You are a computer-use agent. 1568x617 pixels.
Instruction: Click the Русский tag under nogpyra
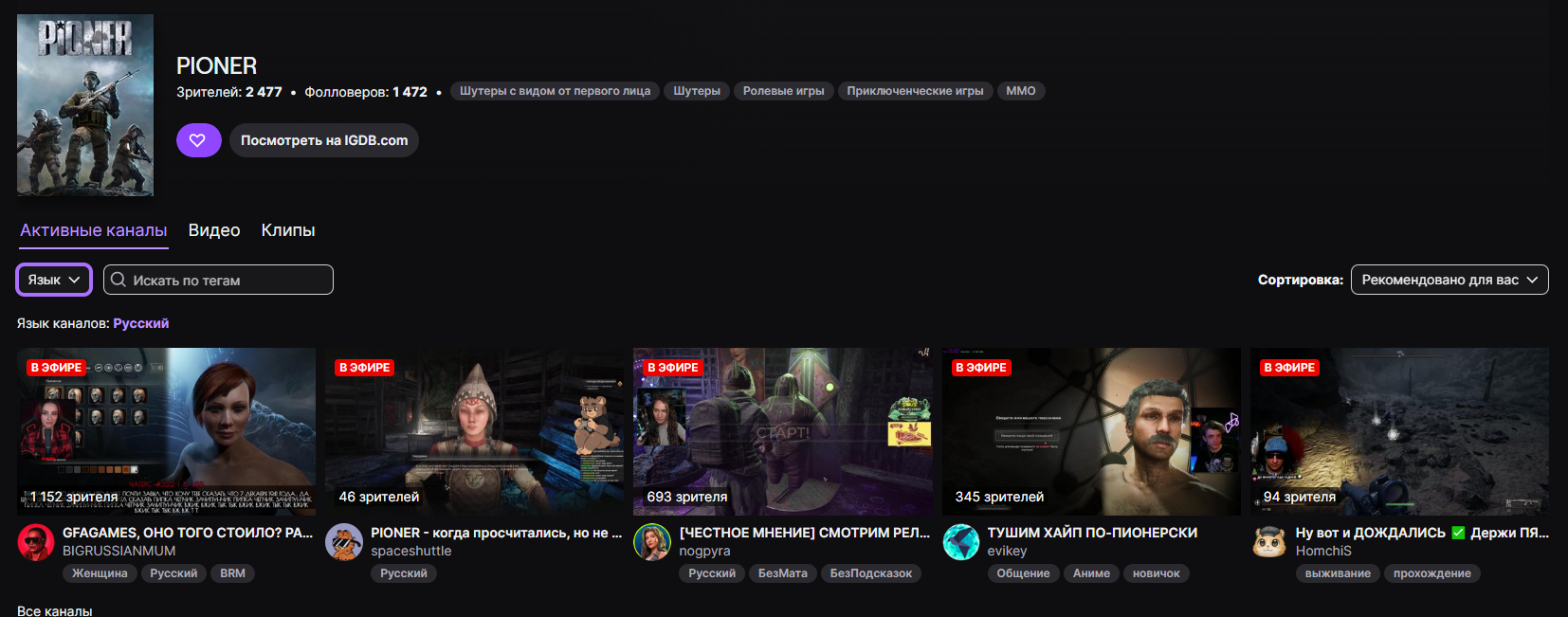click(x=712, y=573)
